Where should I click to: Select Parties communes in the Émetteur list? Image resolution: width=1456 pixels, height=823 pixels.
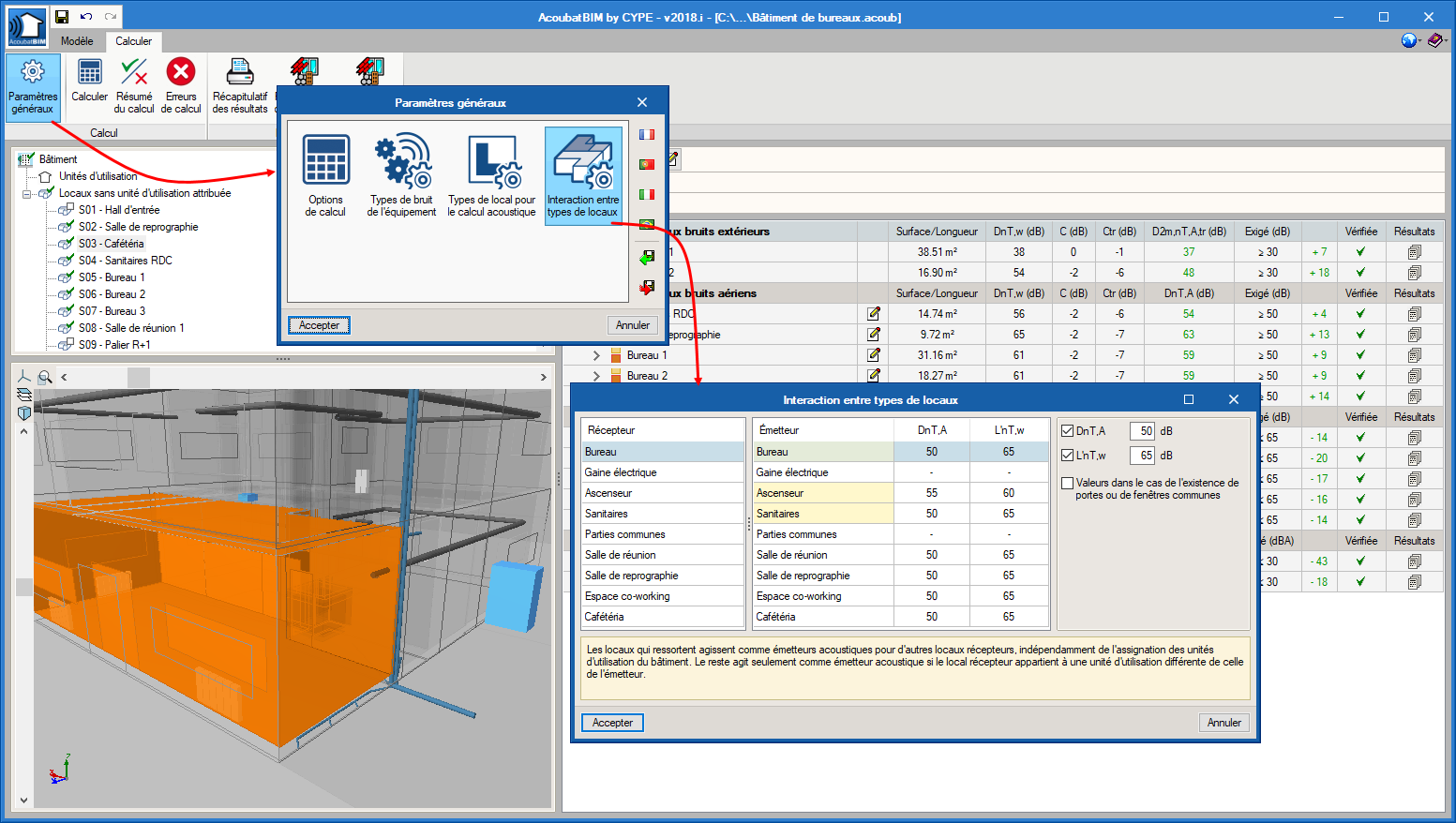[823, 534]
